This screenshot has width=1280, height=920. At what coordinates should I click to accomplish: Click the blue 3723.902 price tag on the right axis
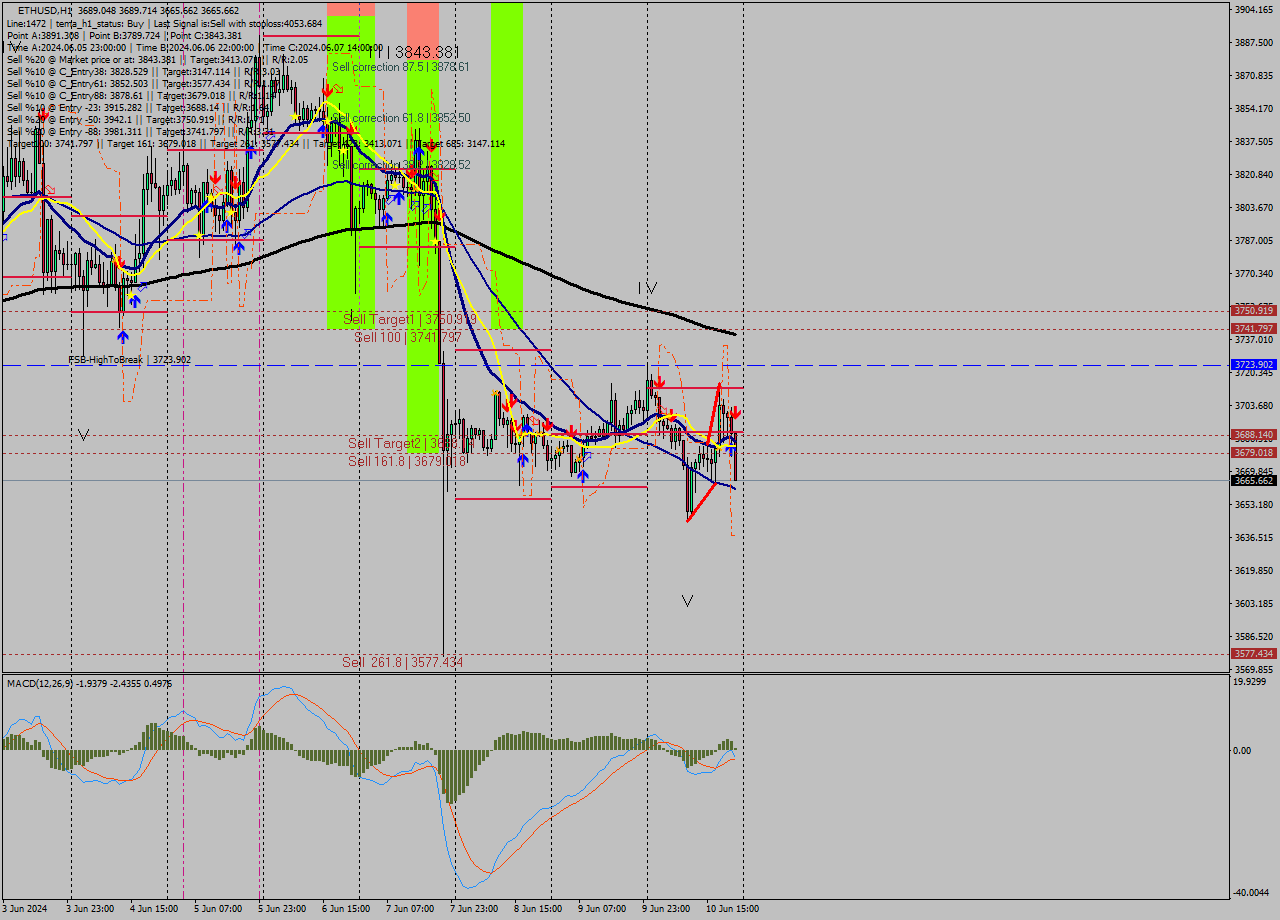1252,364
